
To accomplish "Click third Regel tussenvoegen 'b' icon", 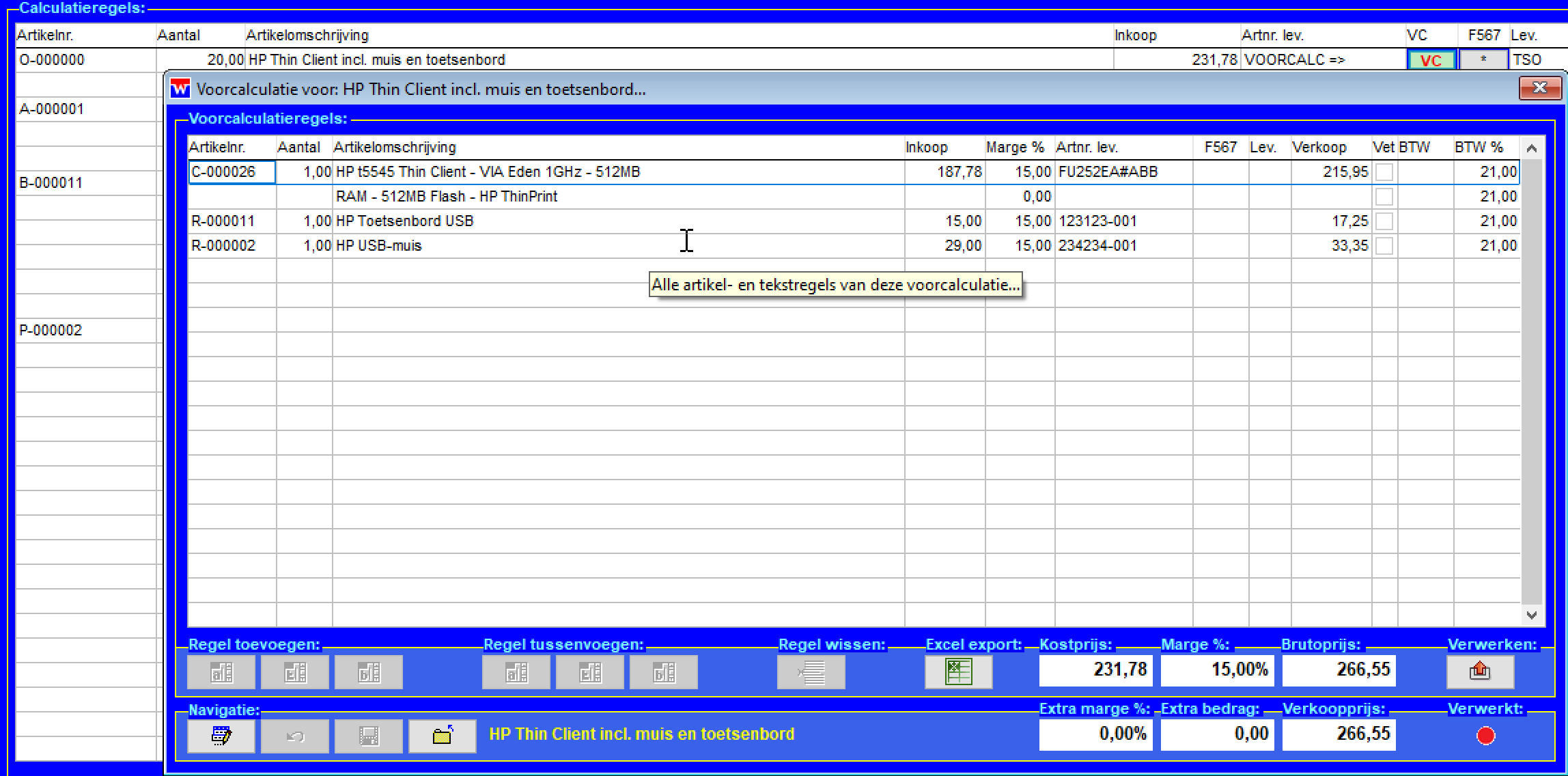I will (x=664, y=672).
